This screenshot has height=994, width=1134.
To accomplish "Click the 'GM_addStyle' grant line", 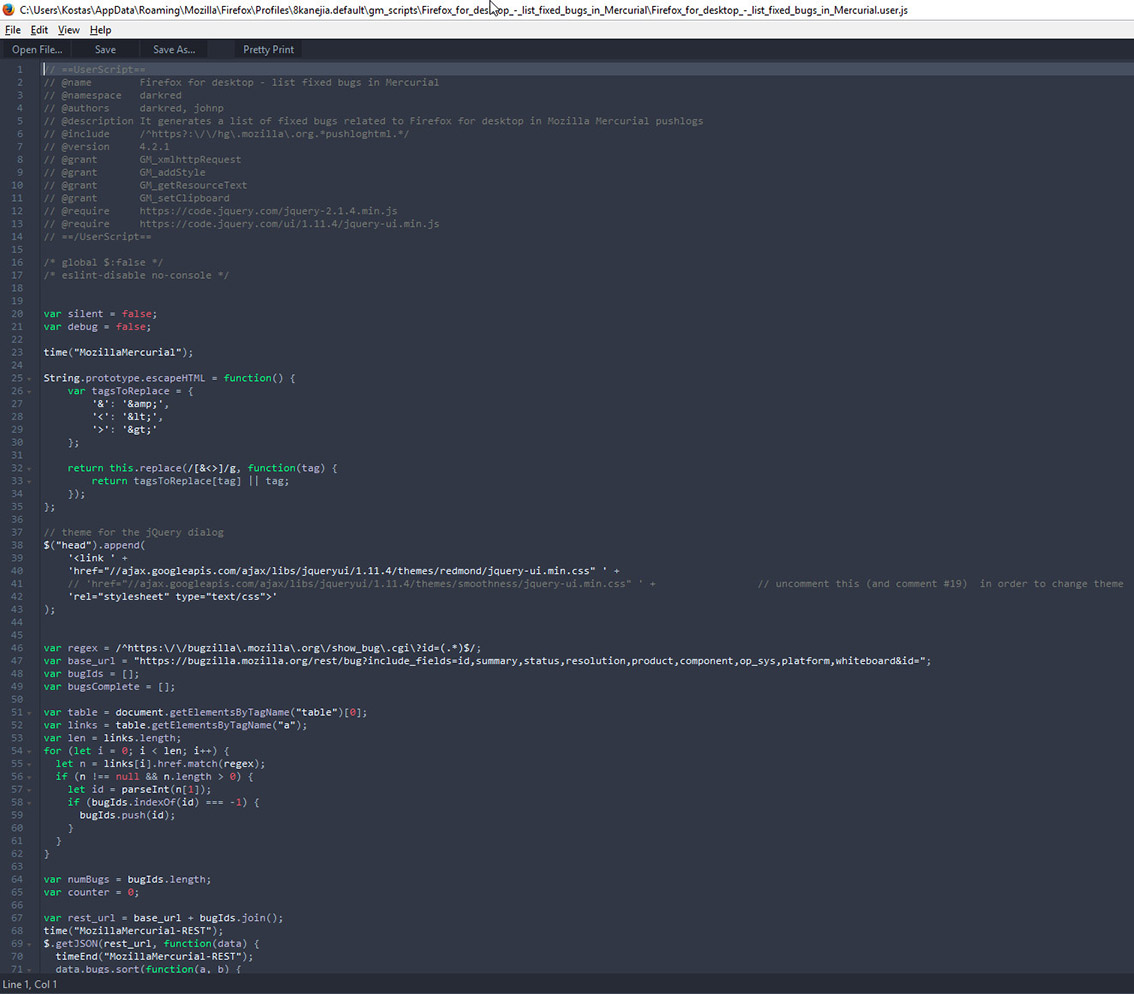I will coord(124,173).
